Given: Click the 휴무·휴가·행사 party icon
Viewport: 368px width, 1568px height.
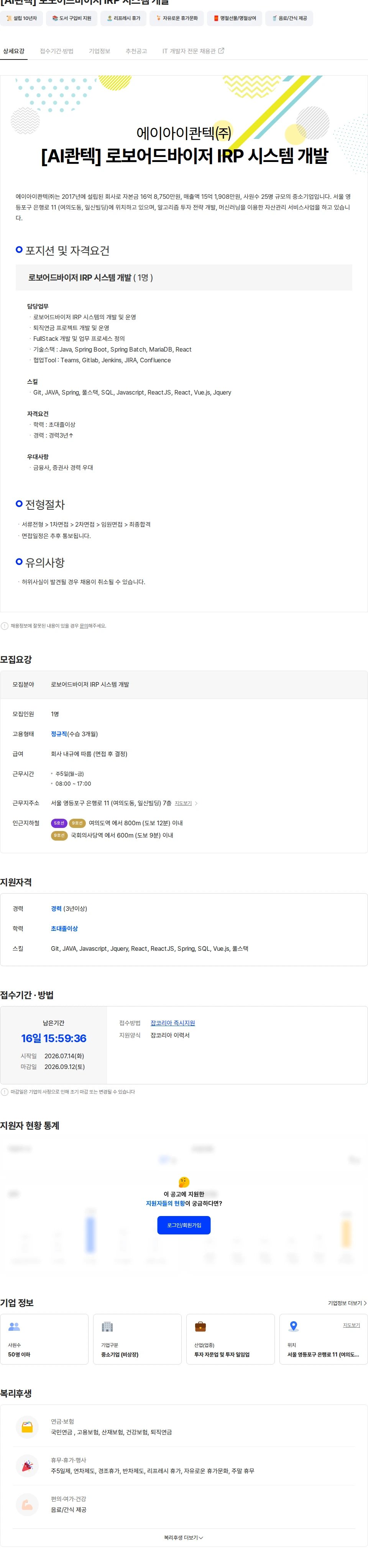Looking at the screenshot, I should (x=27, y=1466).
